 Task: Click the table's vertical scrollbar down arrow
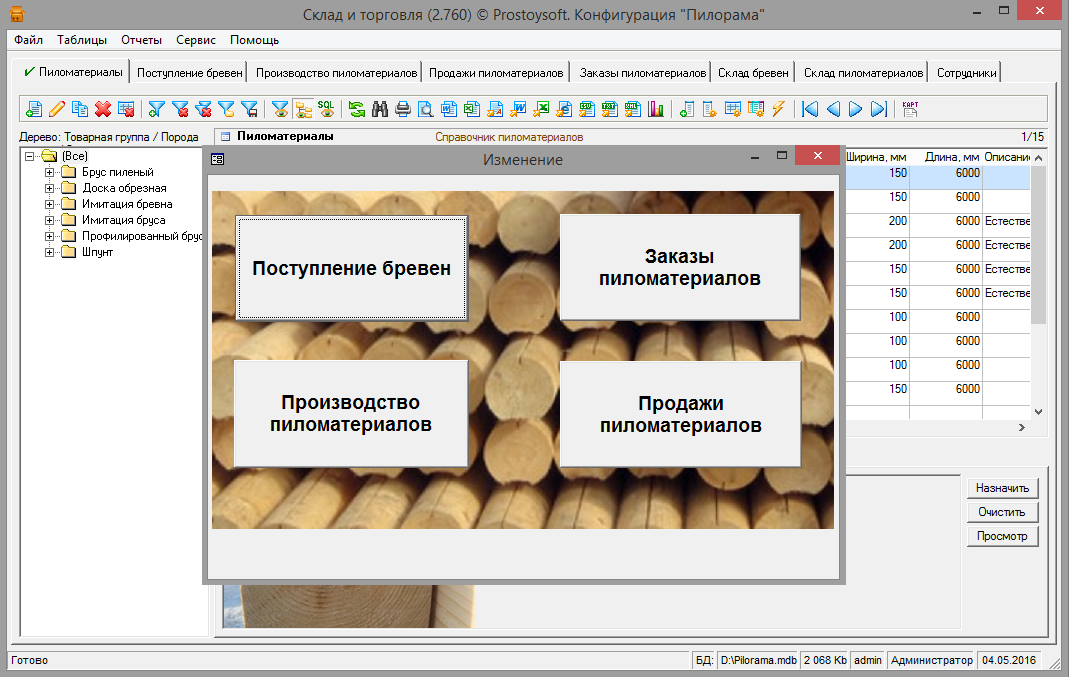coord(1038,411)
